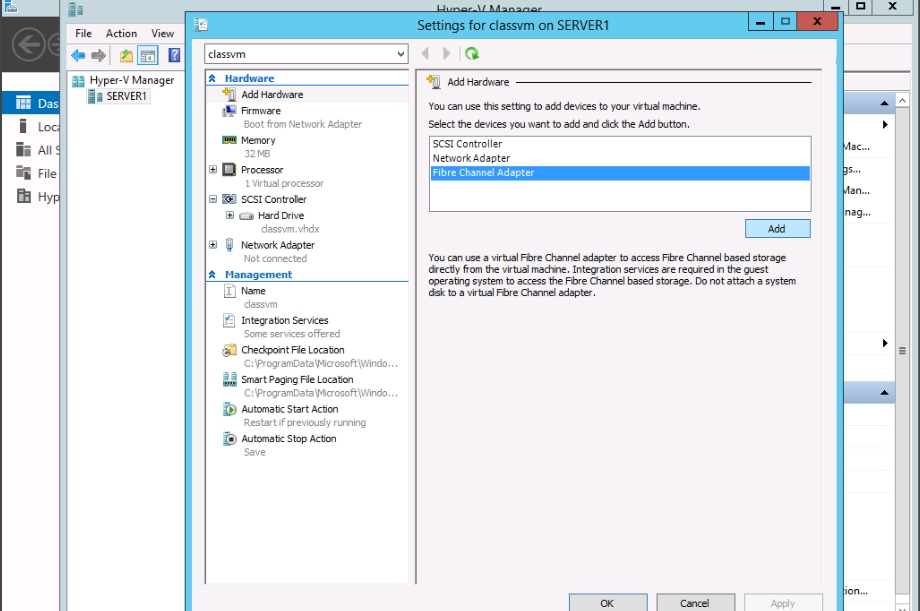Viewport: 920px width, 611px height.
Task: Open Smart Paging File Location setting
Action: coord(296,380)
